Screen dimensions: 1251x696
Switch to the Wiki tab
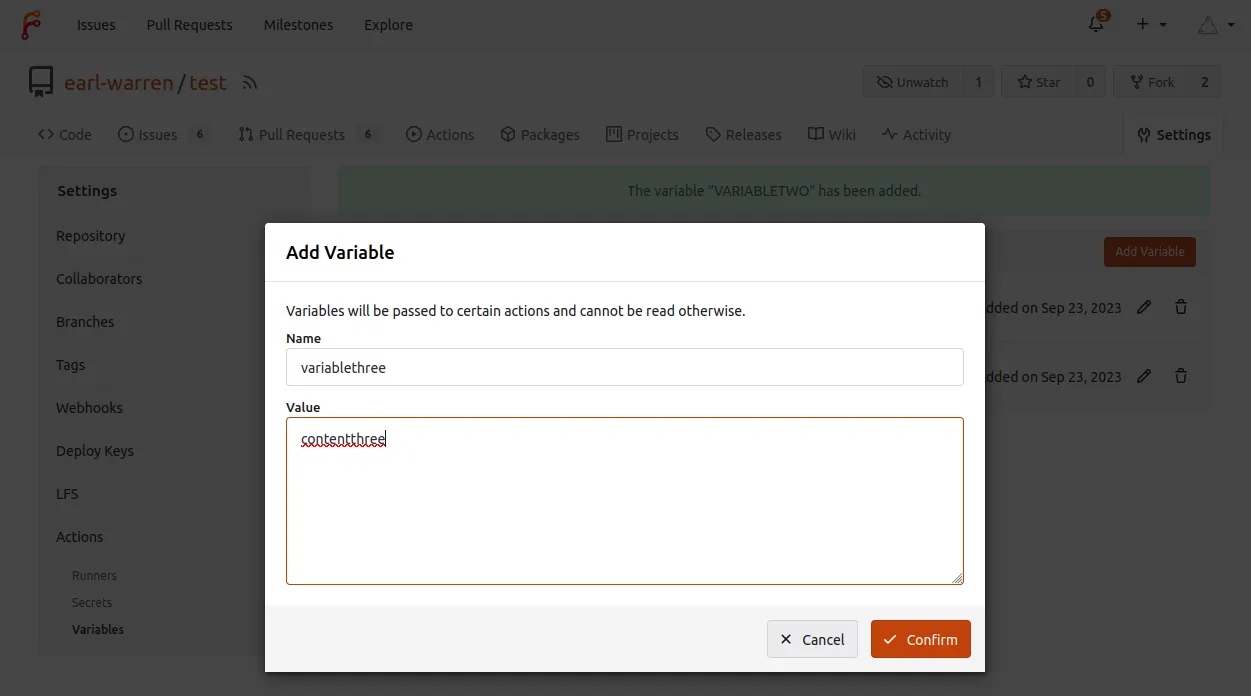point(831,134)
